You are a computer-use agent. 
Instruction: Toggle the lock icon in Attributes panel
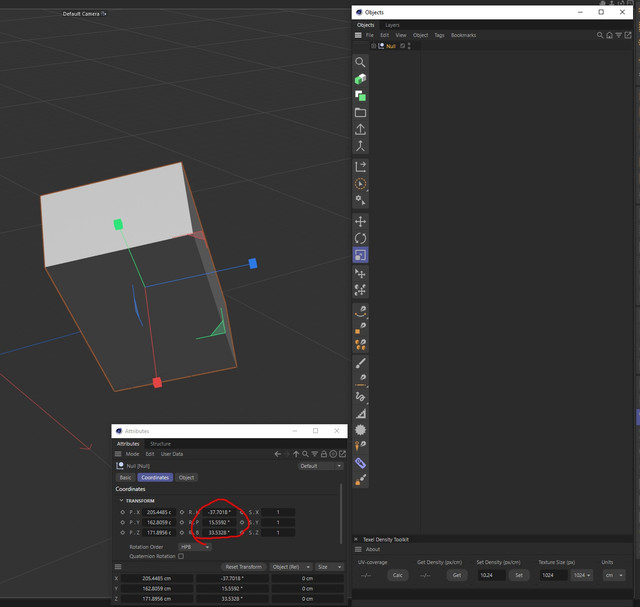click(x=324, y=454)
